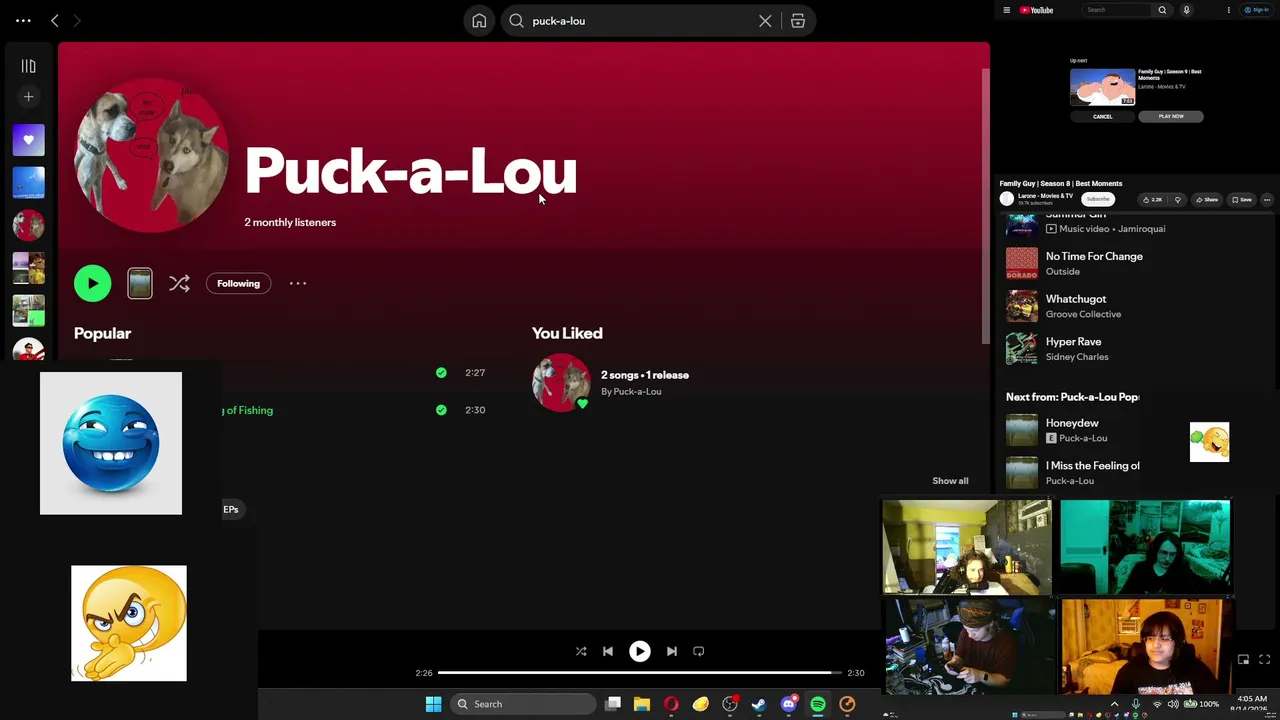Viewport: 1280px width, 720px height.
Task: Submit the YouTube search with the magnifier button
Action: click(1162, 10)
